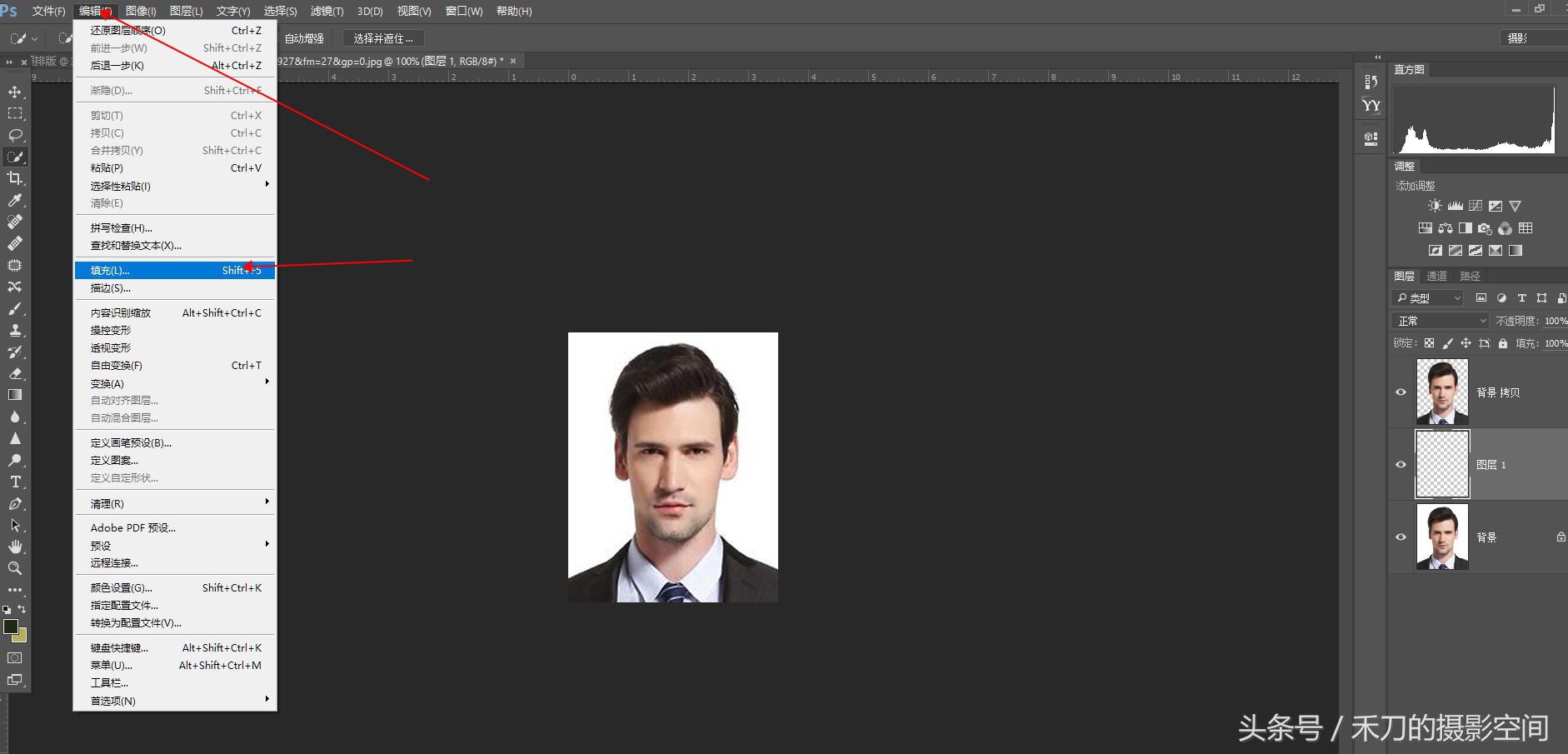Select the 背景 拷贝 layer thumbnail
The width and height of the screenshot is (1568, 754).
tap(1442, 392)
